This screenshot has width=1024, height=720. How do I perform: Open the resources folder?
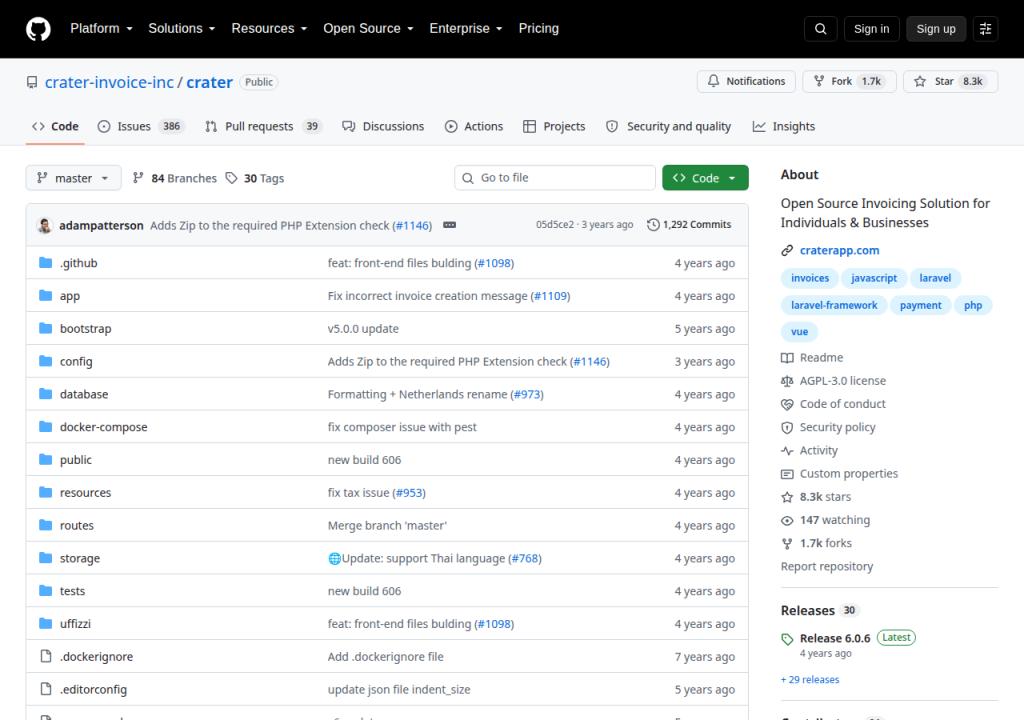point(86,493)
